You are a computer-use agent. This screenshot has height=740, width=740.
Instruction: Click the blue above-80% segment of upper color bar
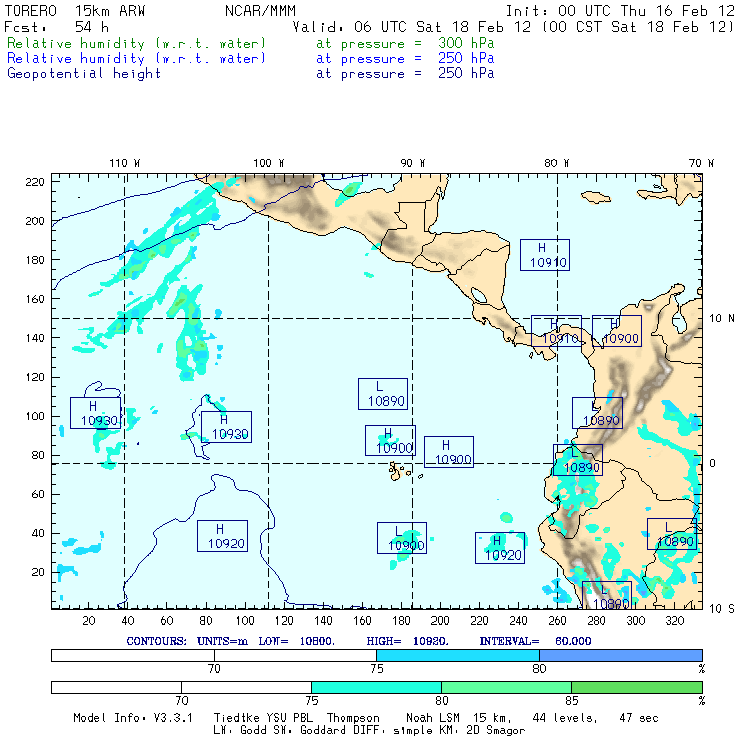tap(621, 655)
